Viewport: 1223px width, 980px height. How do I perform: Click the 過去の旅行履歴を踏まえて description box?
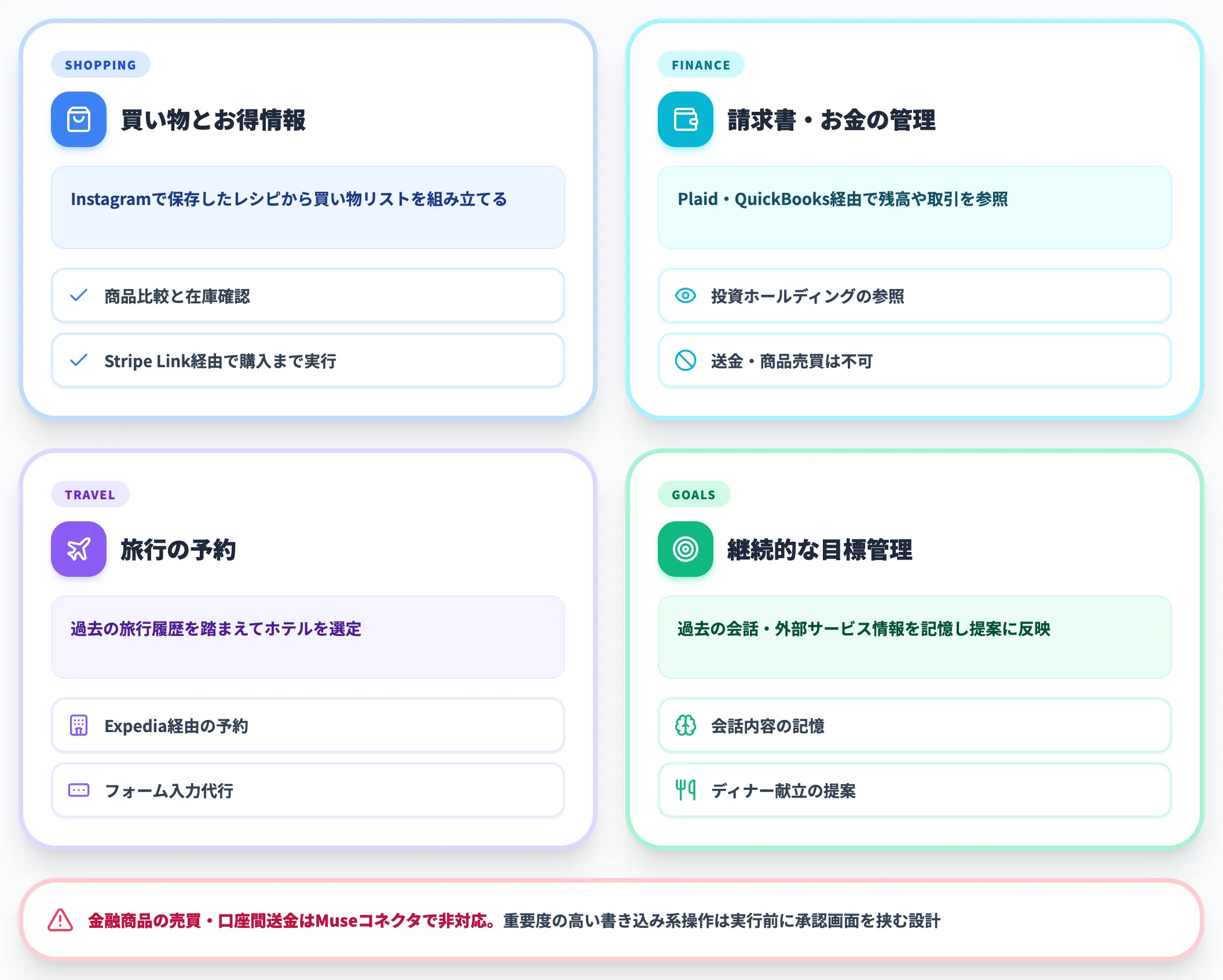pyautogui.click(x=308, y=637)
